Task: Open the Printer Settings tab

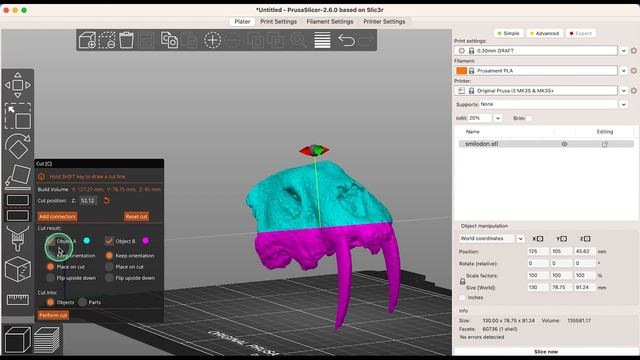Action: 384,22
